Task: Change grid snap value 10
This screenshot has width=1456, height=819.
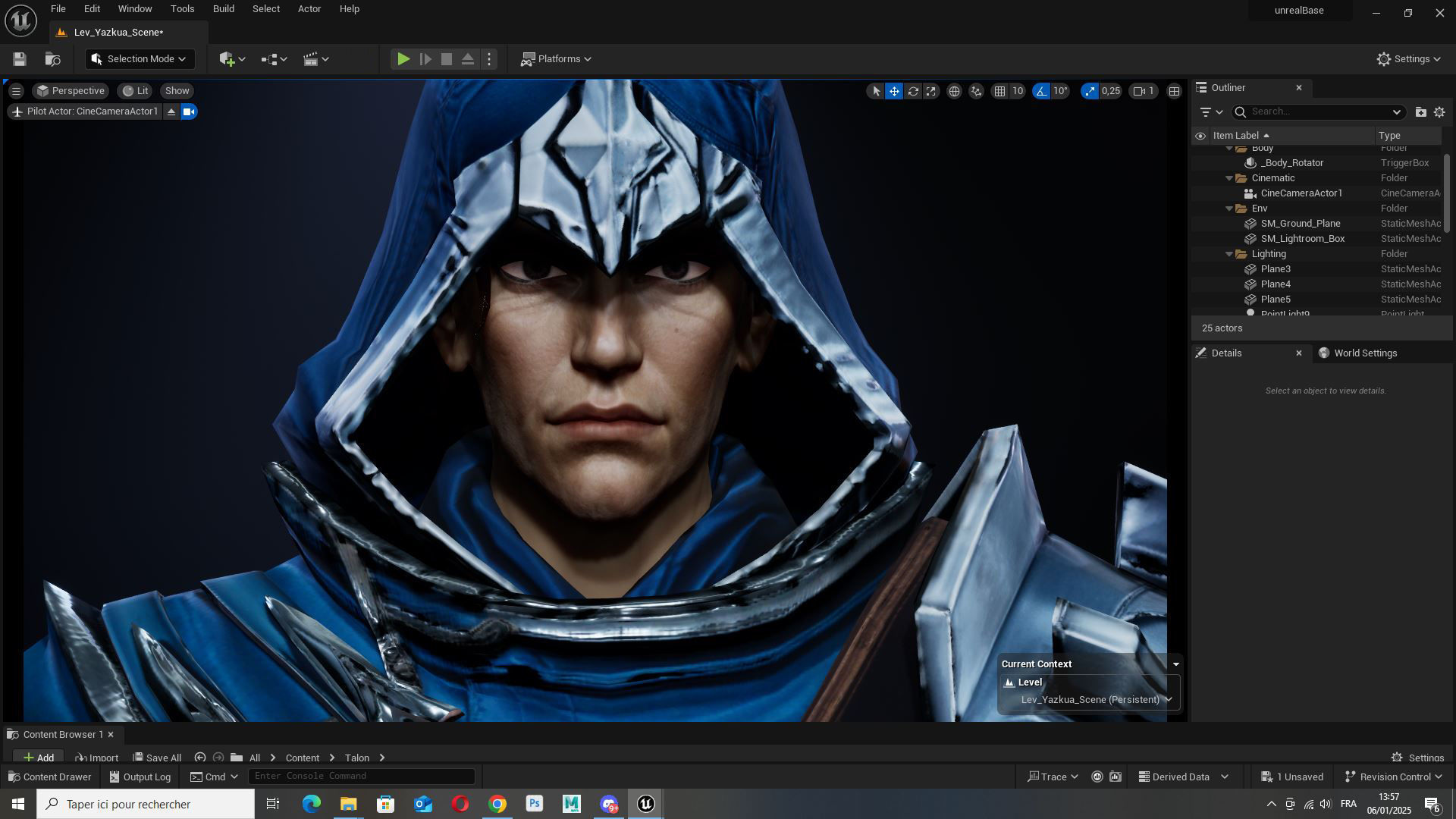Action: tap(1018, 91)
